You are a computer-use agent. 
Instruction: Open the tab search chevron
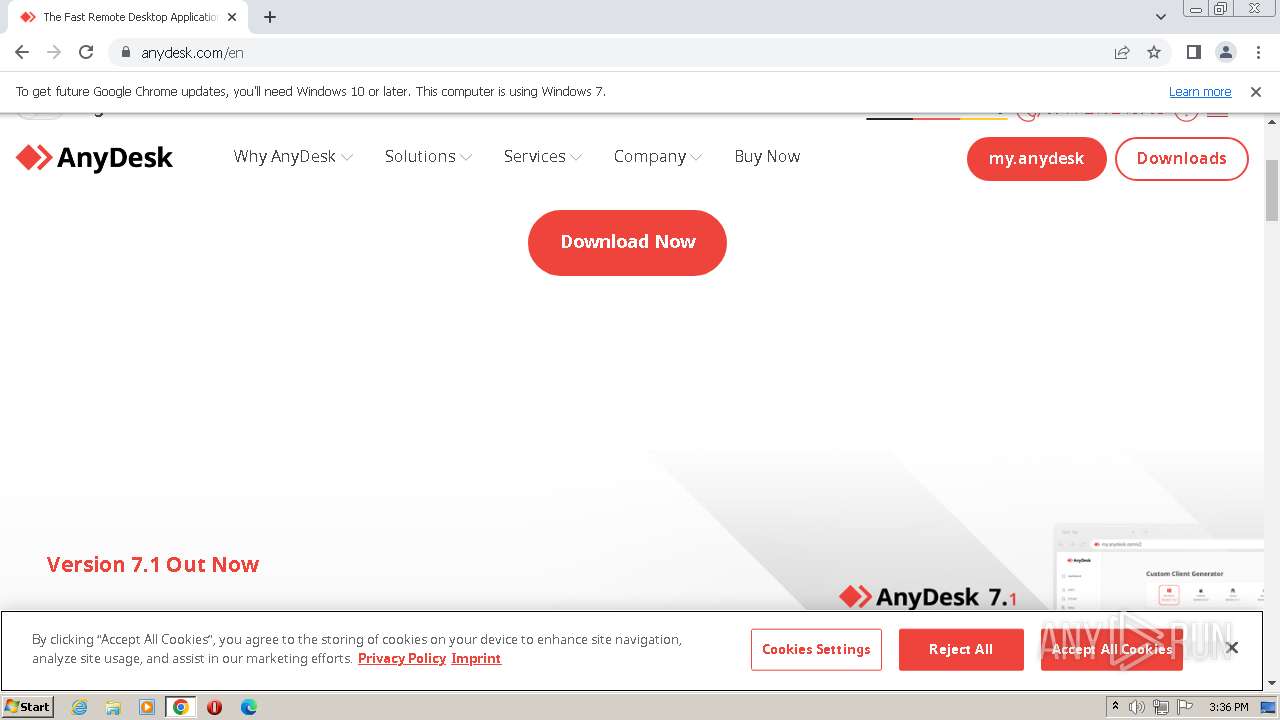coord(1161,17)
